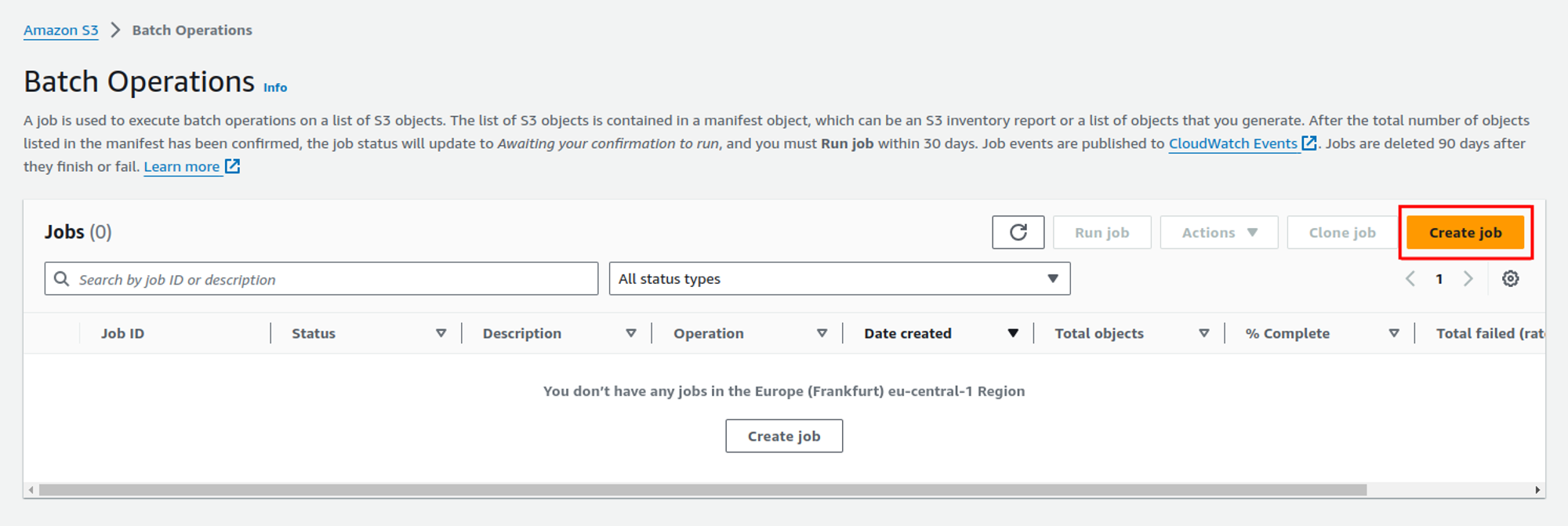Sort by Total objects arrow
Screen dimensions: 1568x526
click(1203, 333)
